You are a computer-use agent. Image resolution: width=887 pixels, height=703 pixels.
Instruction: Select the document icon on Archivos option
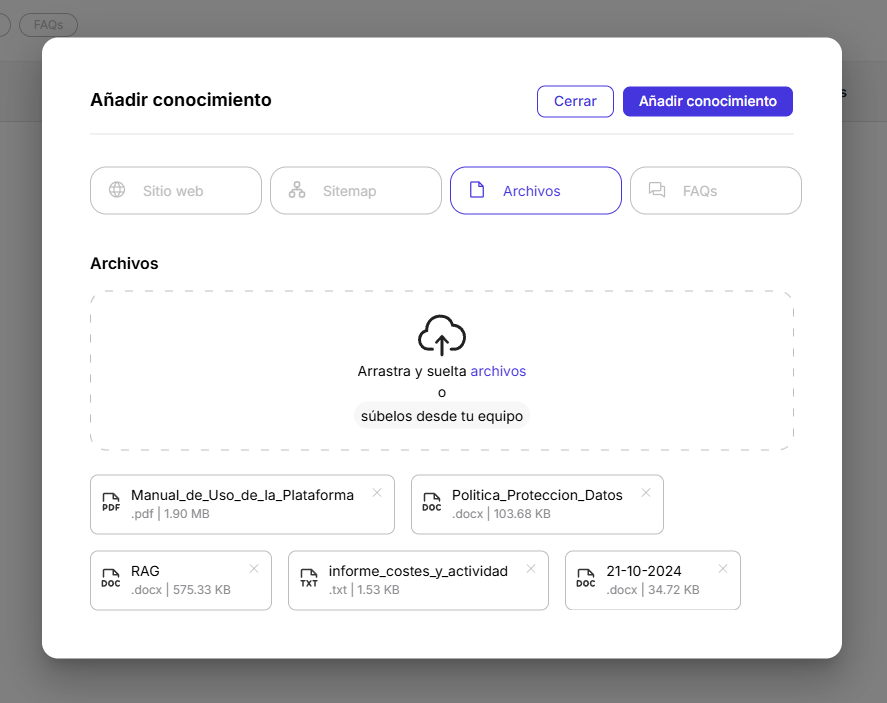click(x=477, y=190)
